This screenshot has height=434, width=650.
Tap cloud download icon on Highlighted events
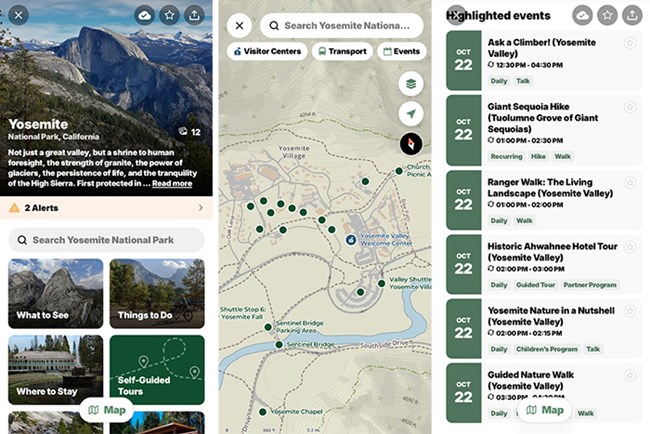pos(582,15)
